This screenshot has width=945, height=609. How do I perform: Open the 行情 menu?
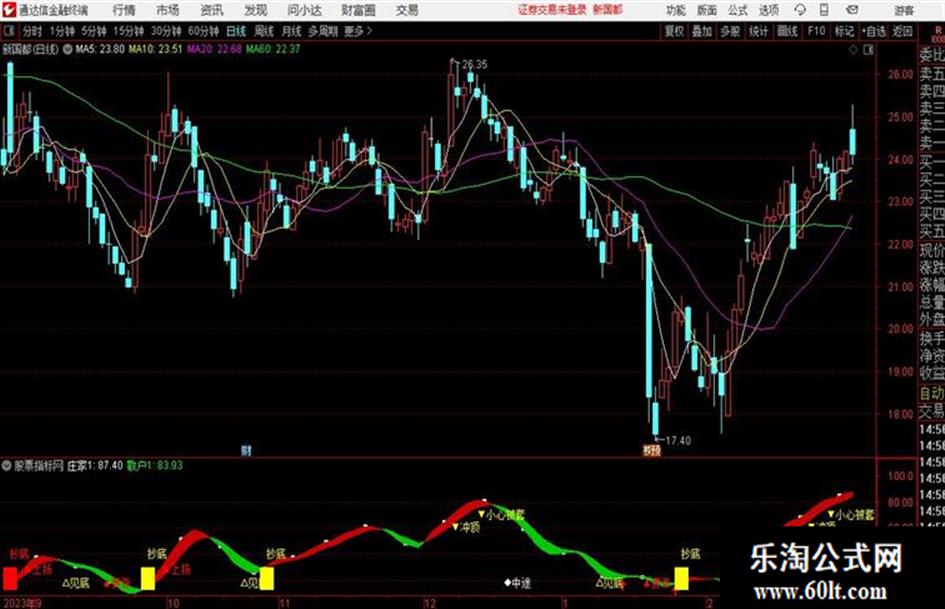tap(124, 10)
